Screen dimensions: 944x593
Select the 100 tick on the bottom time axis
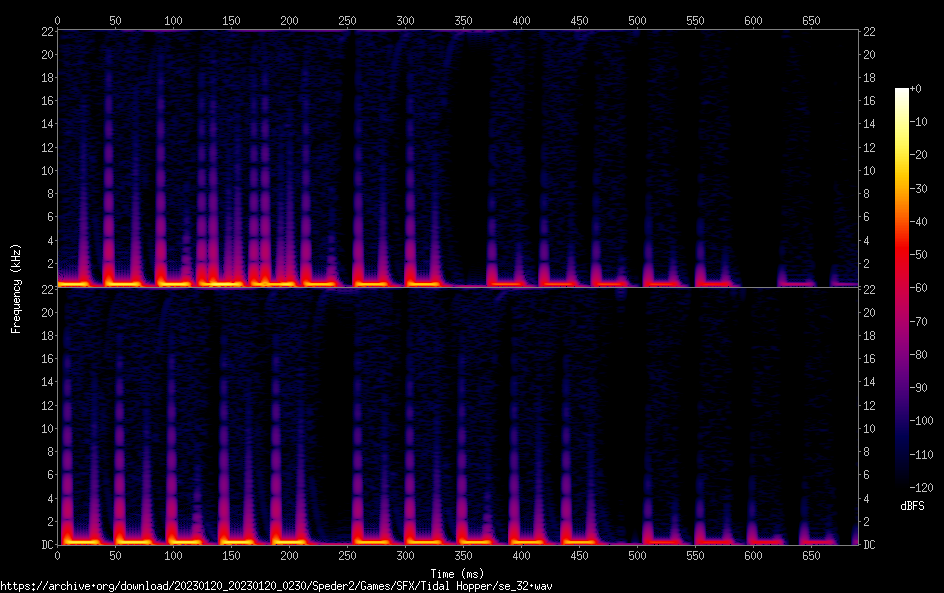[x=173, y=556]
